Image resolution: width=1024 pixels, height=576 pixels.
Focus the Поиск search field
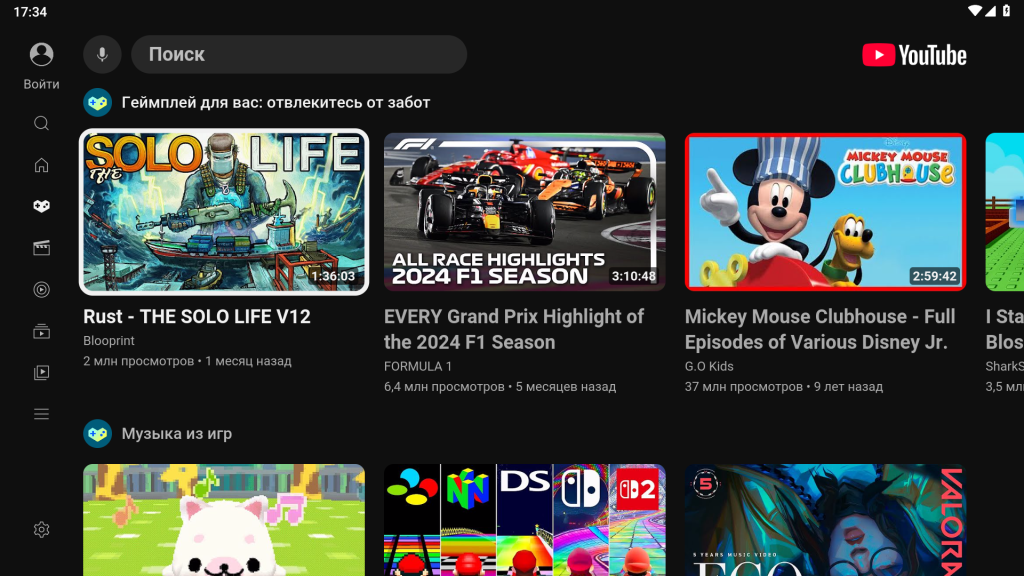pyautogui.click(x=299, y=54)
